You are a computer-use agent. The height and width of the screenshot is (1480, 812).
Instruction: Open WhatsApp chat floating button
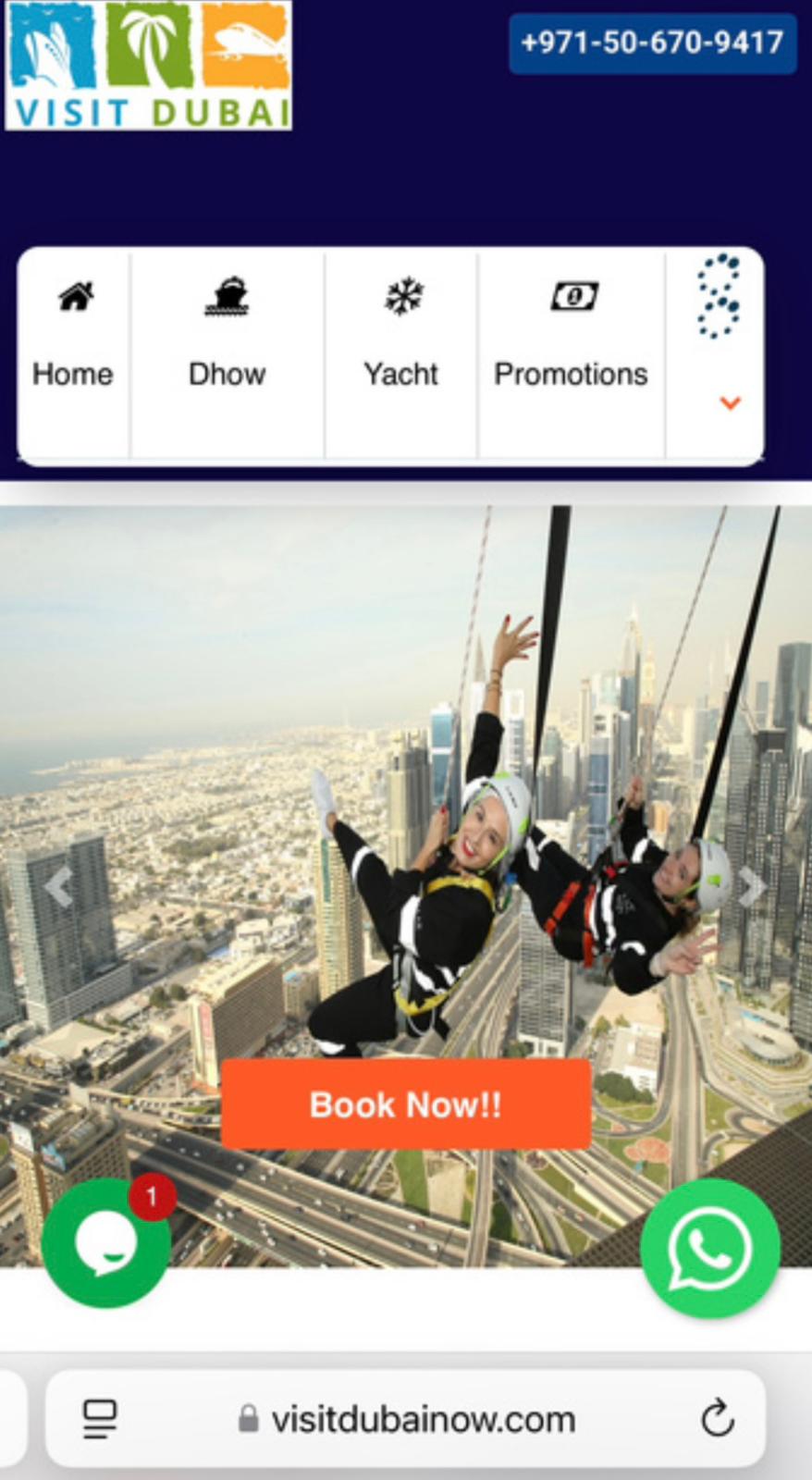[x=710, y=1249]
